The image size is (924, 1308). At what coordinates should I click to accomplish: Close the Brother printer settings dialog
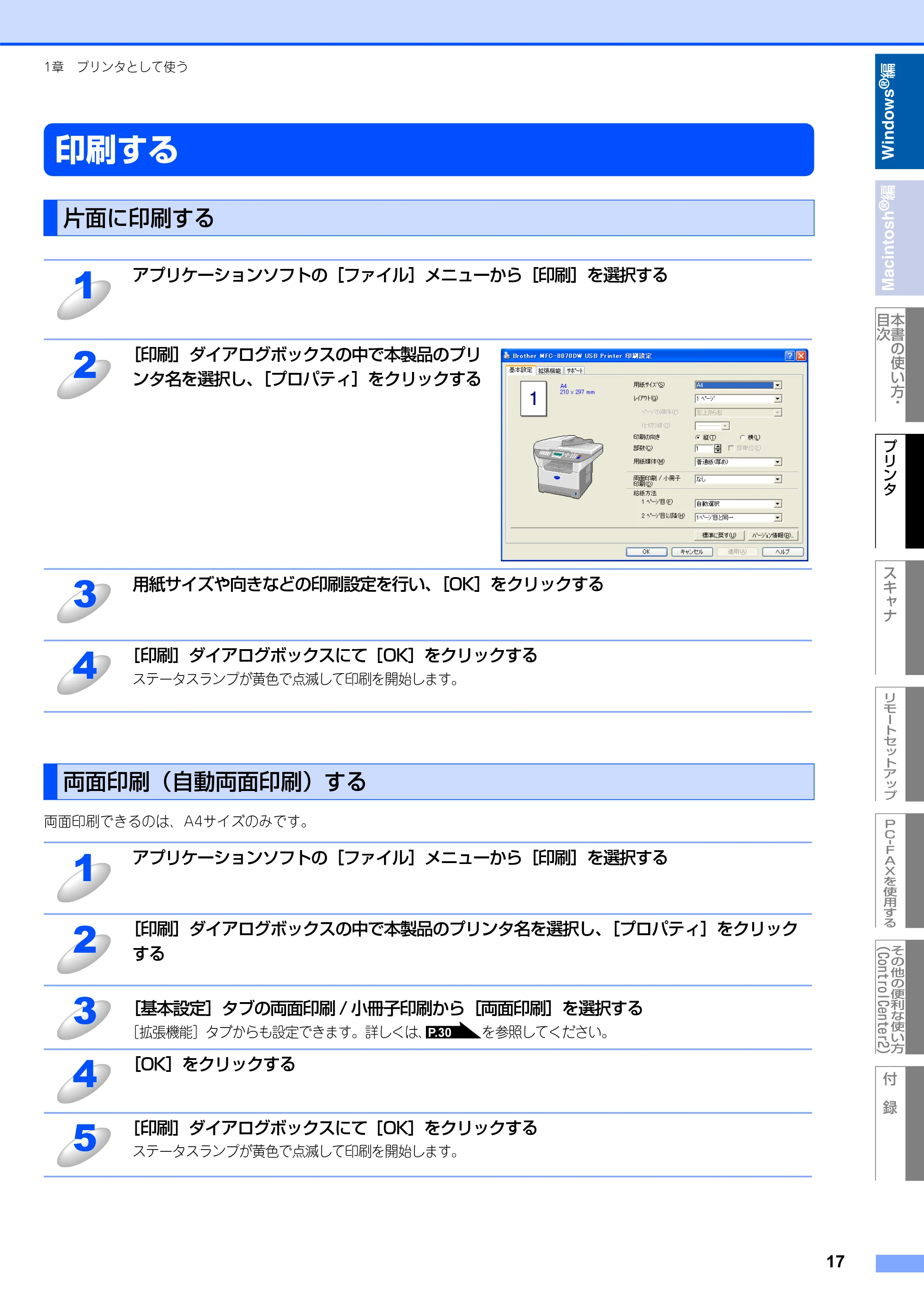tap(801, 356)
